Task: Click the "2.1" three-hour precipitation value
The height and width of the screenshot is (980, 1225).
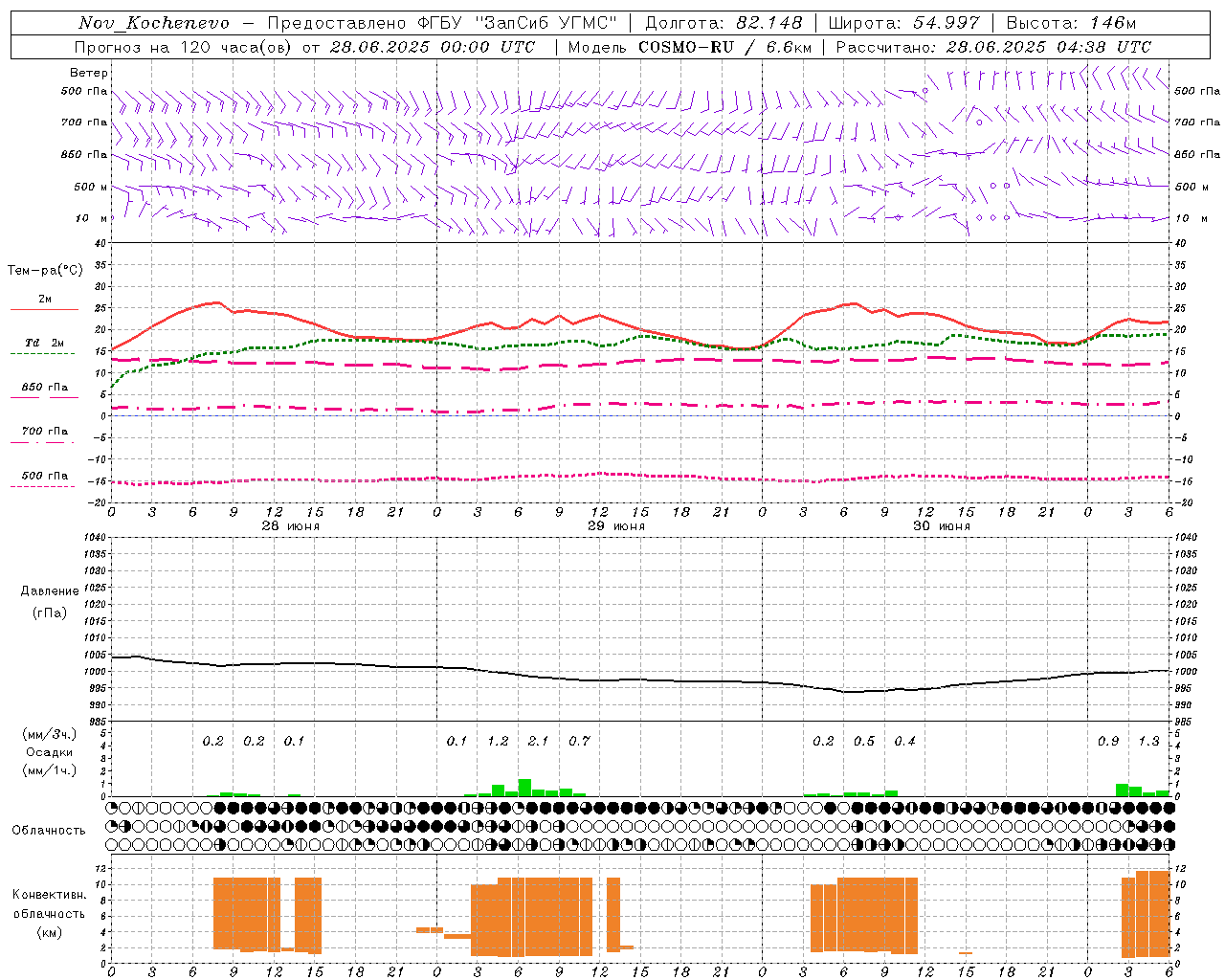Action: [x=539, y=742]
